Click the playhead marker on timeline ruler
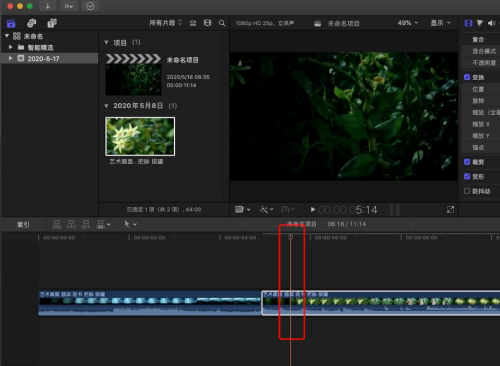Screen dimensions: 500x366 pyautogui.click(x=290, y=237)
